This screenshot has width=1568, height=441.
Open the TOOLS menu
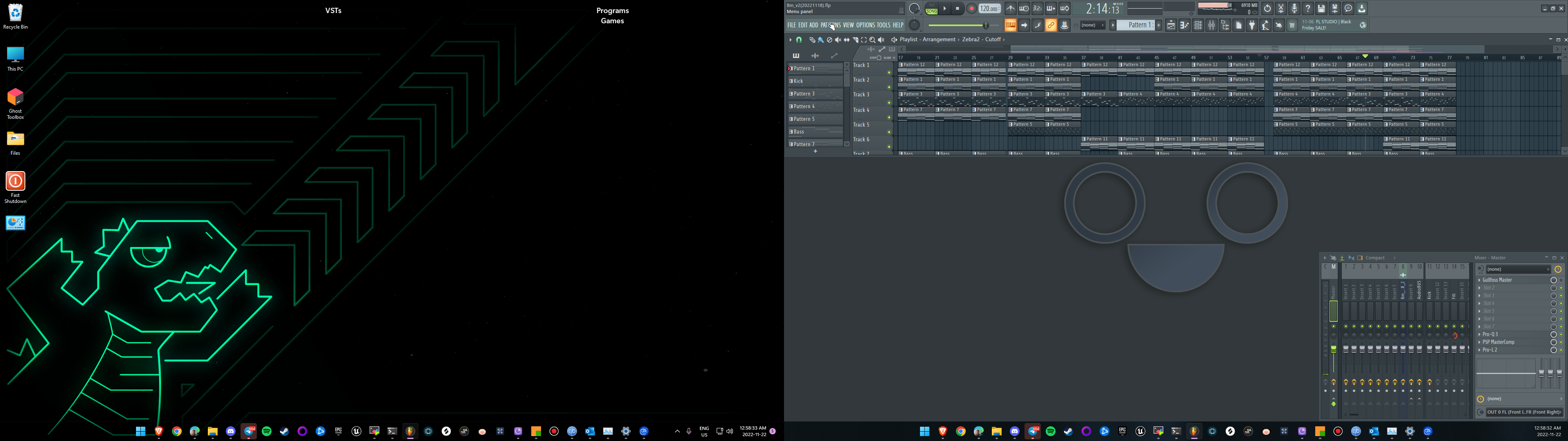pos(883,25)
